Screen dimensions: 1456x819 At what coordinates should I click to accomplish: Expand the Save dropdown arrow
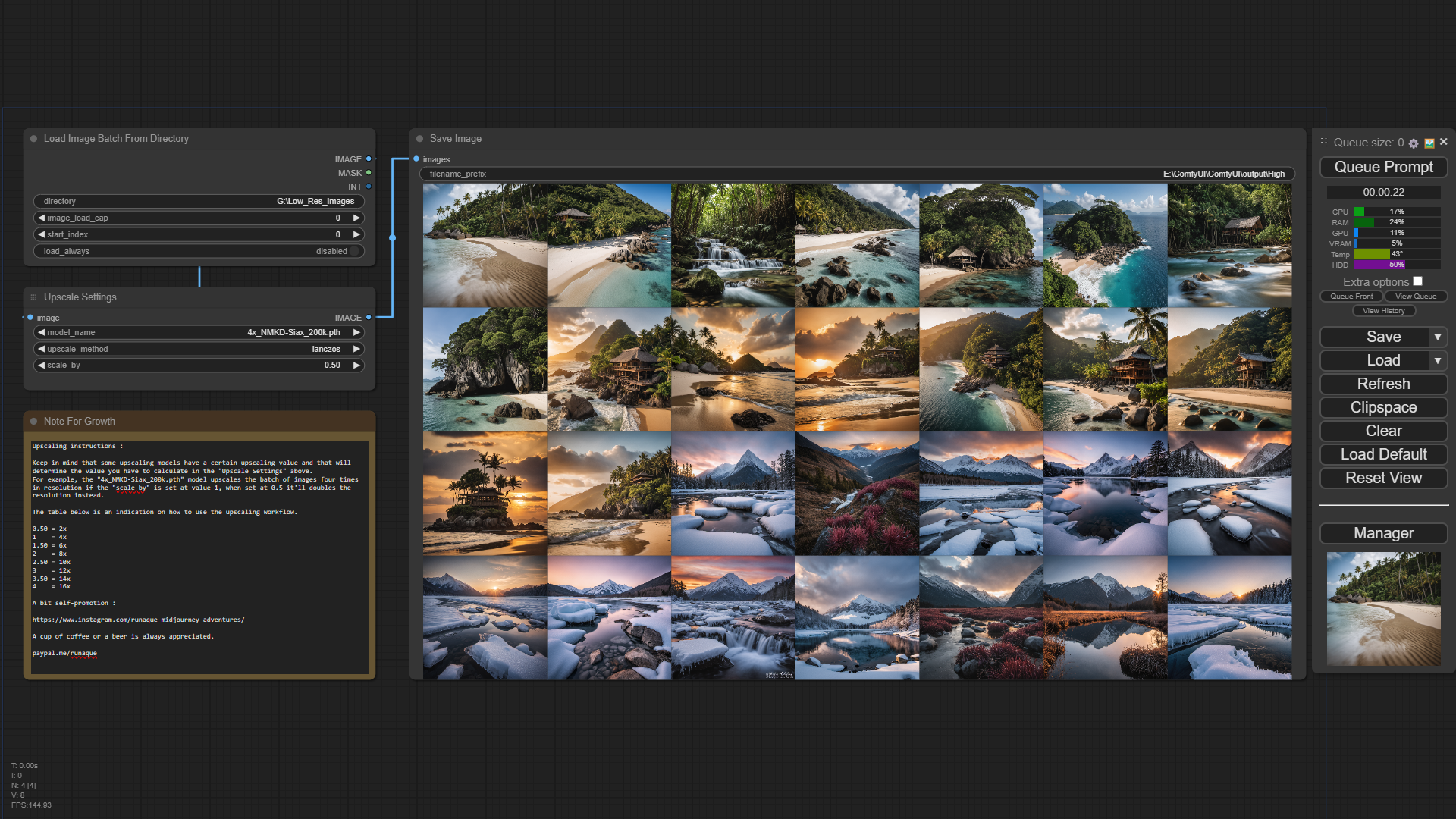pos(1437,337)
